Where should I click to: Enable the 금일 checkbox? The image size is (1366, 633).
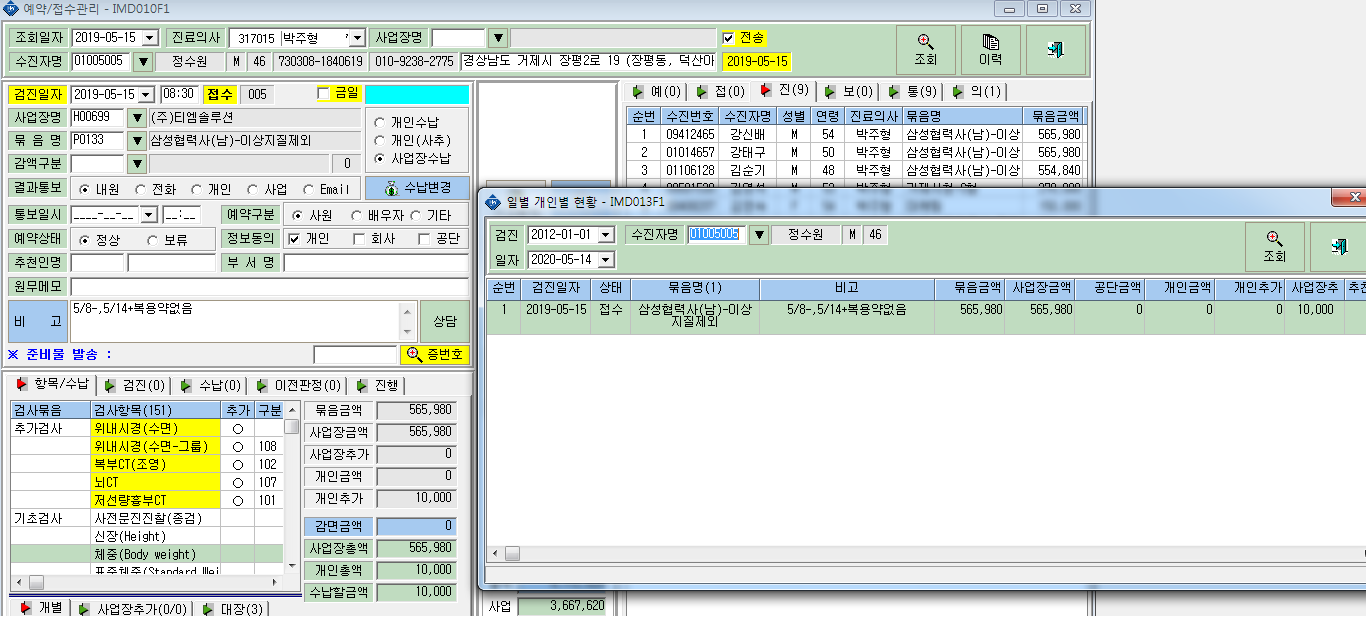[x=323, y=93]
